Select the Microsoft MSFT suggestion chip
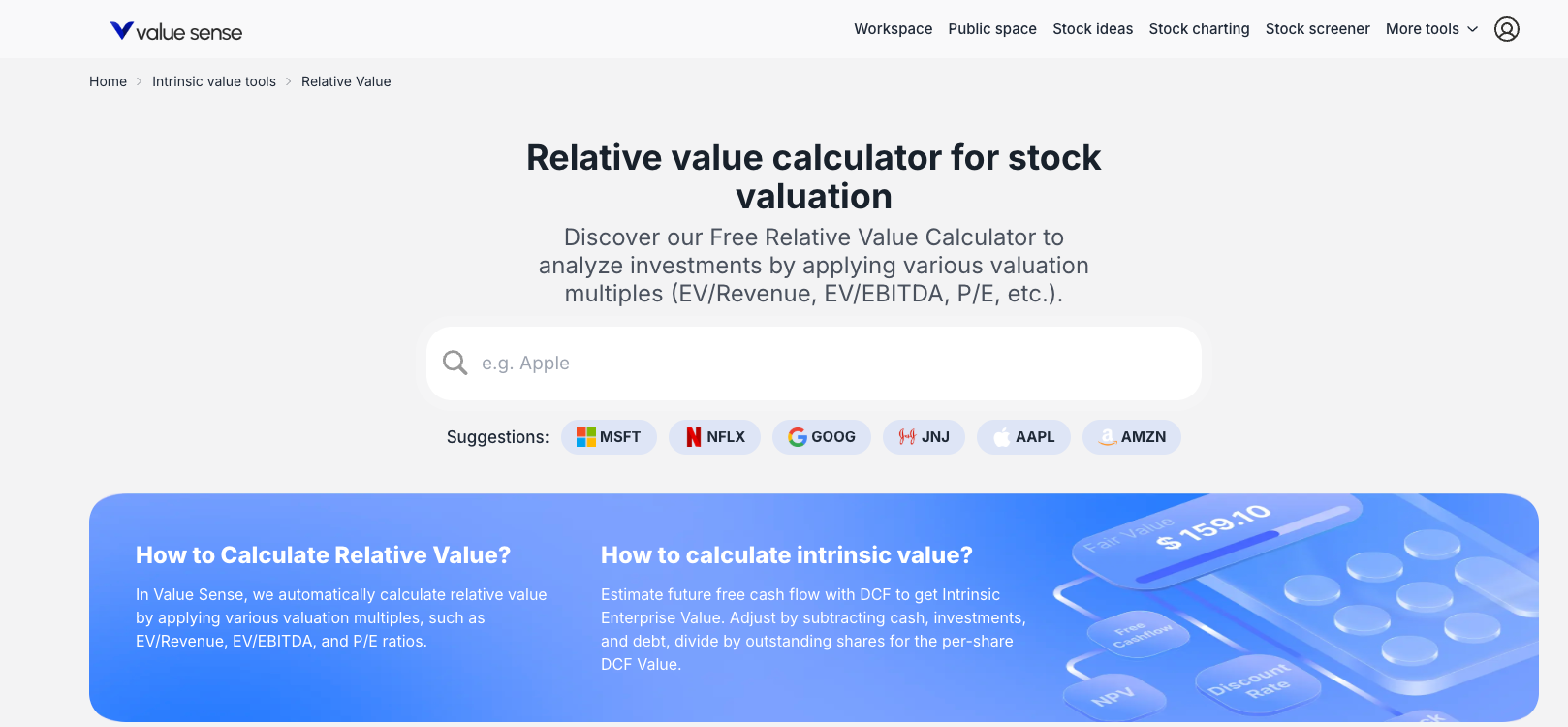The height and width of the screenshot is (727, 1568). [x=609, y=437]
